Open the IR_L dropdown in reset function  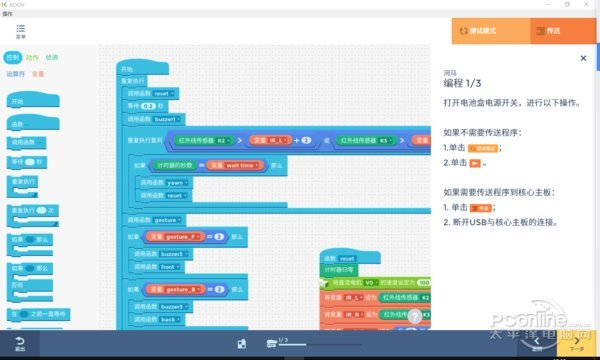pos(354,298)
